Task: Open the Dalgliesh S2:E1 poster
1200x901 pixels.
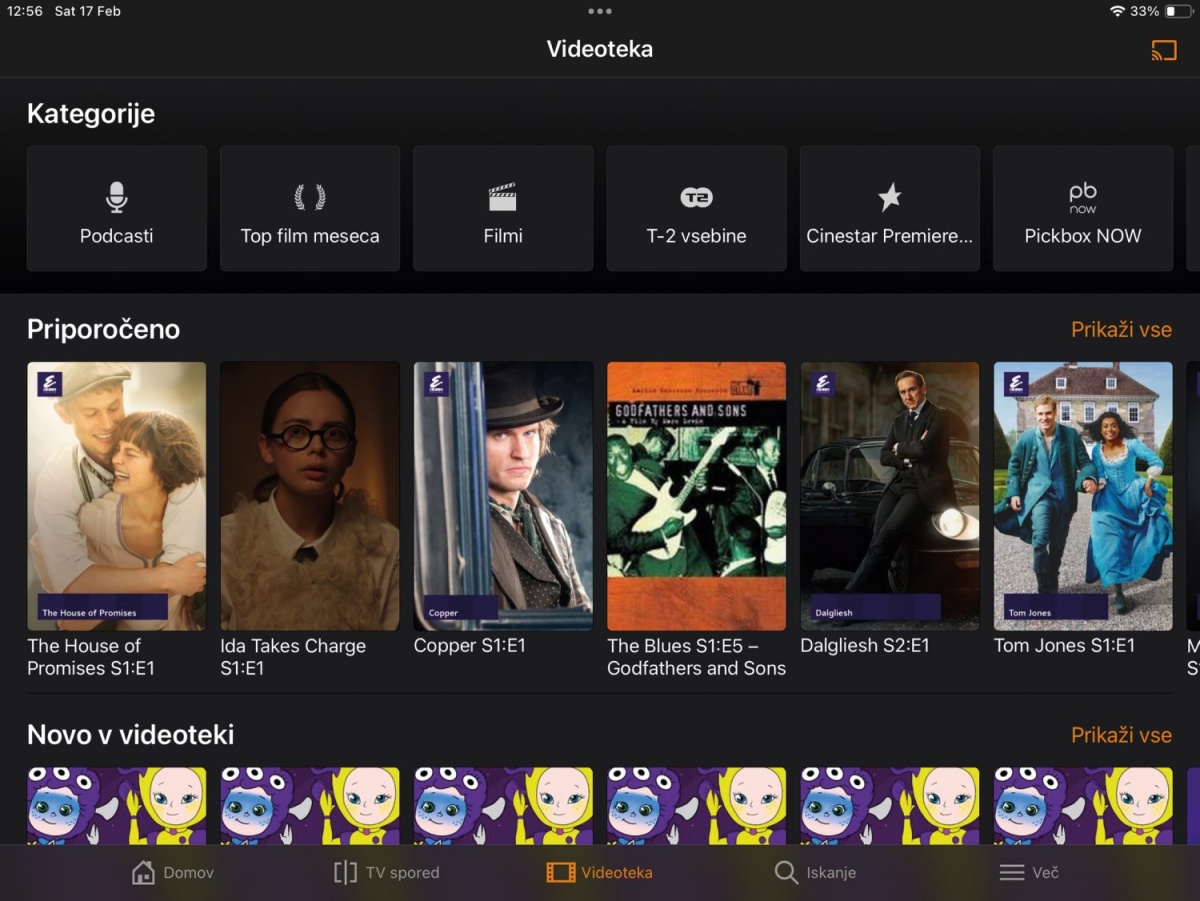Action: (889, 496)
